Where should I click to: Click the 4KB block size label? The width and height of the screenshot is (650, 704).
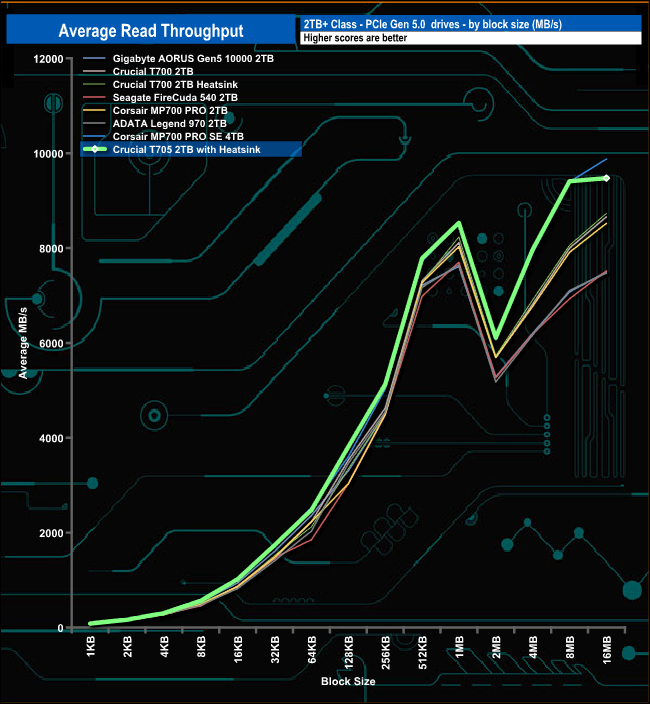click(164, 647)
